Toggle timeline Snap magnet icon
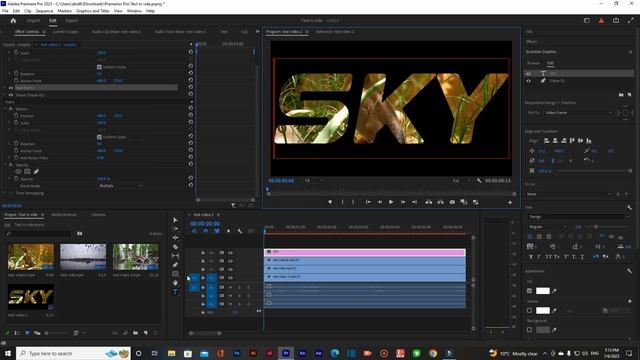This screenshot has width=640, height=360. click(205, 231)
